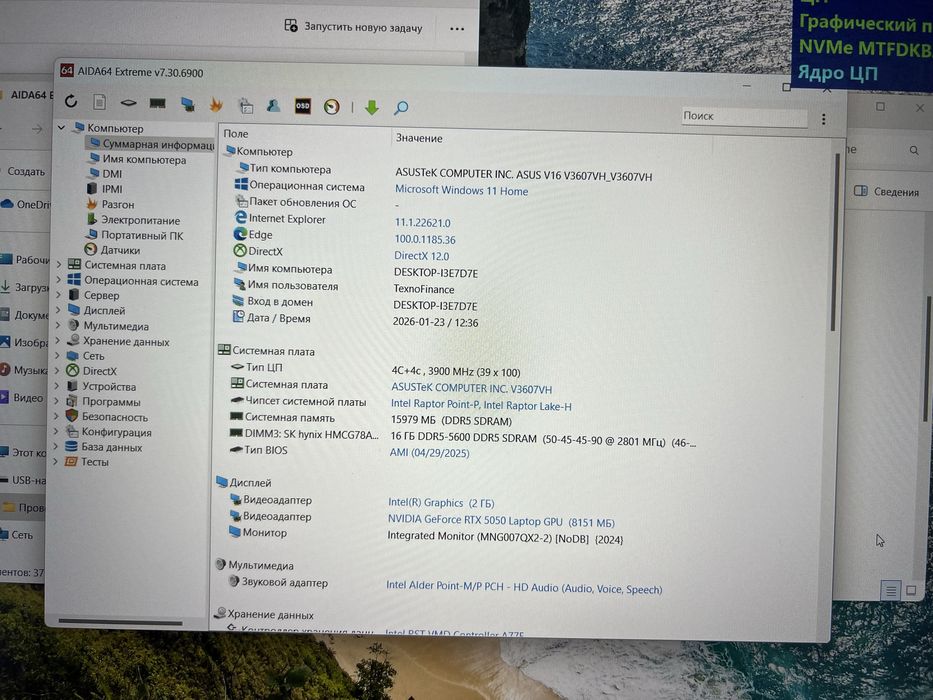This screenshot has height=700, width=933.
Task: Open the Intel Raptor Point-P chipset link
Action: pyautogui.click(x=481, y=405)
